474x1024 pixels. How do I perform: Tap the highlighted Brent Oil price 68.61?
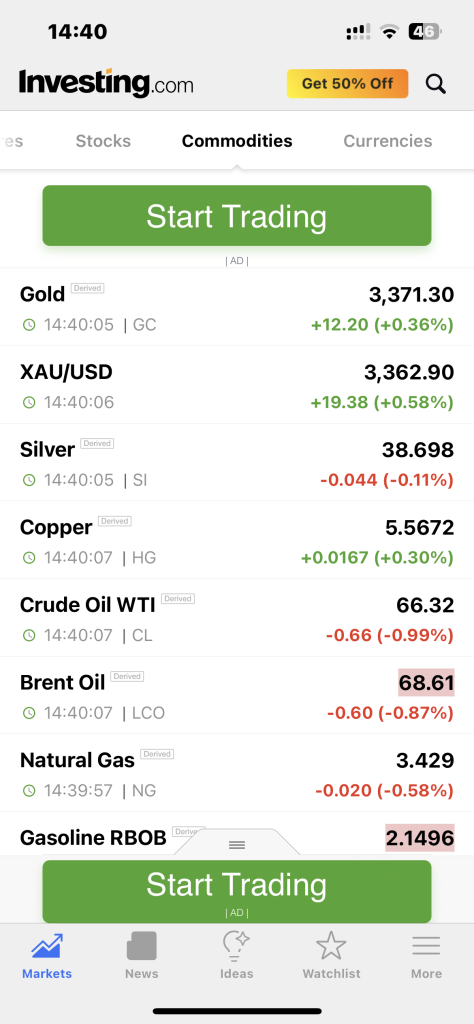point(426,682)
